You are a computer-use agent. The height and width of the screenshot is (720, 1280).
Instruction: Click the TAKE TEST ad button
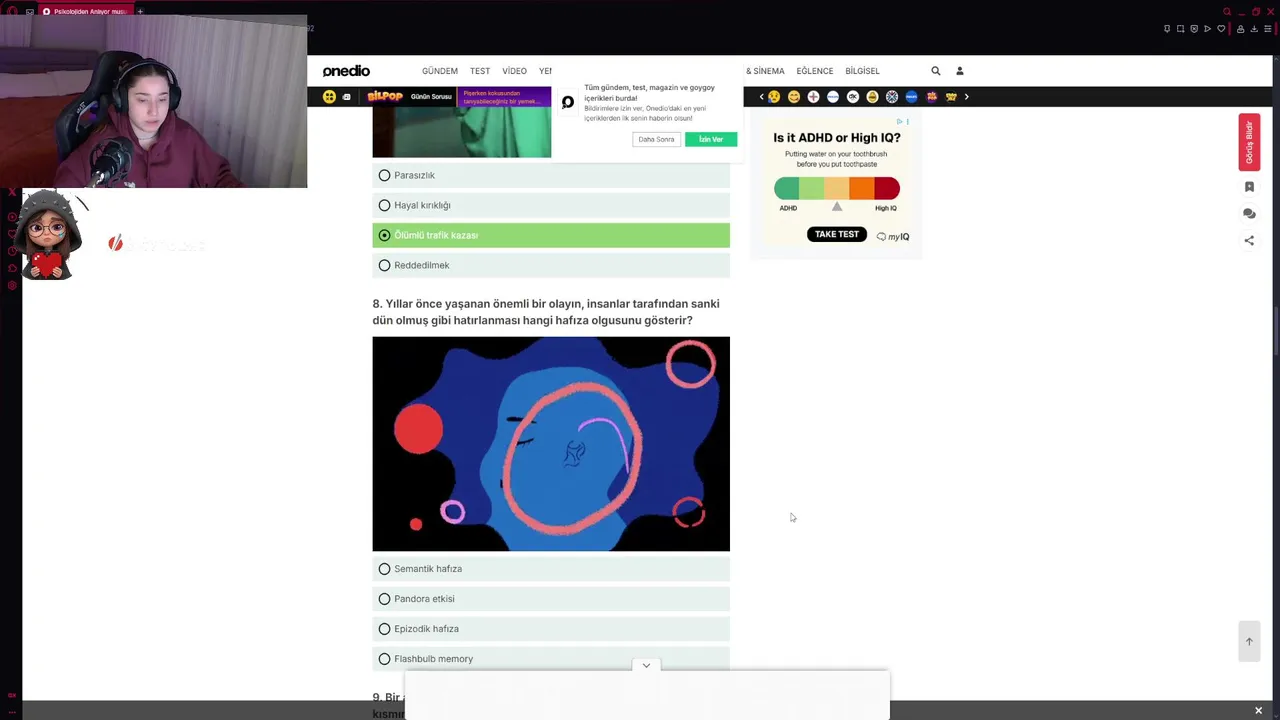pos(837,234)
